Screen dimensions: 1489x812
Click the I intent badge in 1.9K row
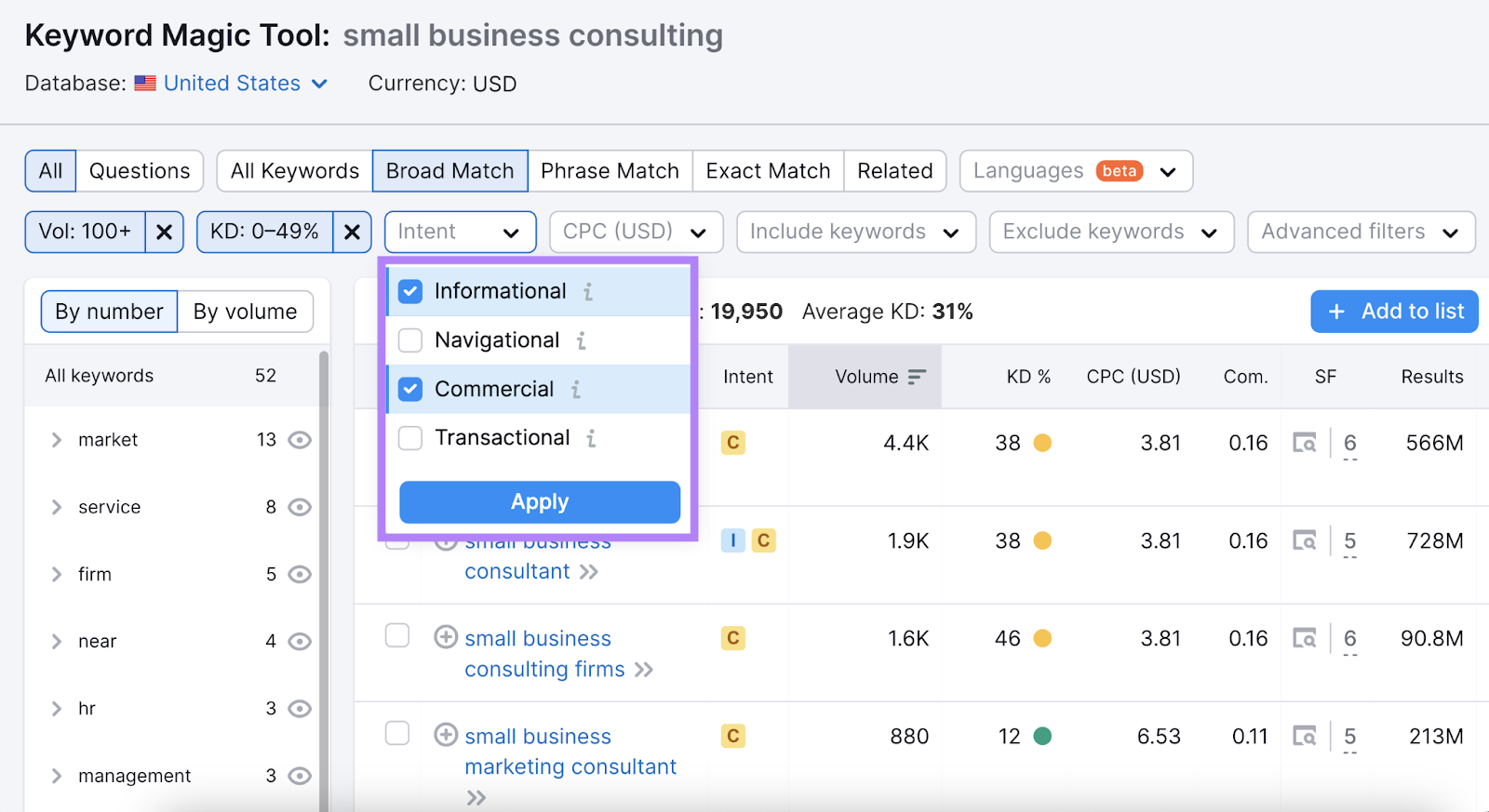pos(733,540)
